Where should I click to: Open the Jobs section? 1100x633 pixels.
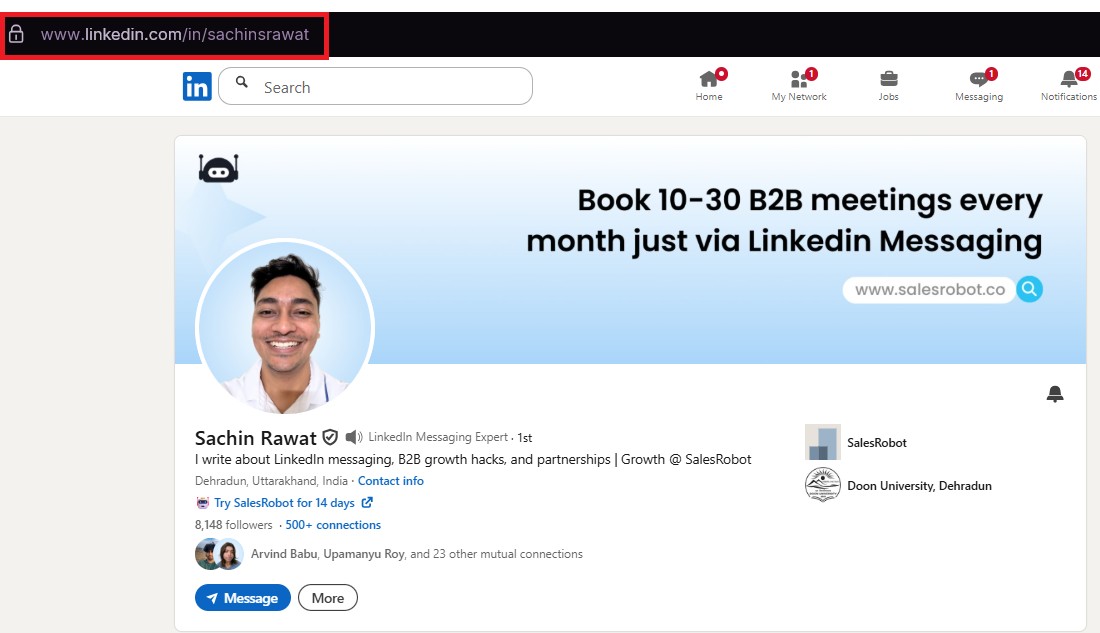(x=888, y=85)
